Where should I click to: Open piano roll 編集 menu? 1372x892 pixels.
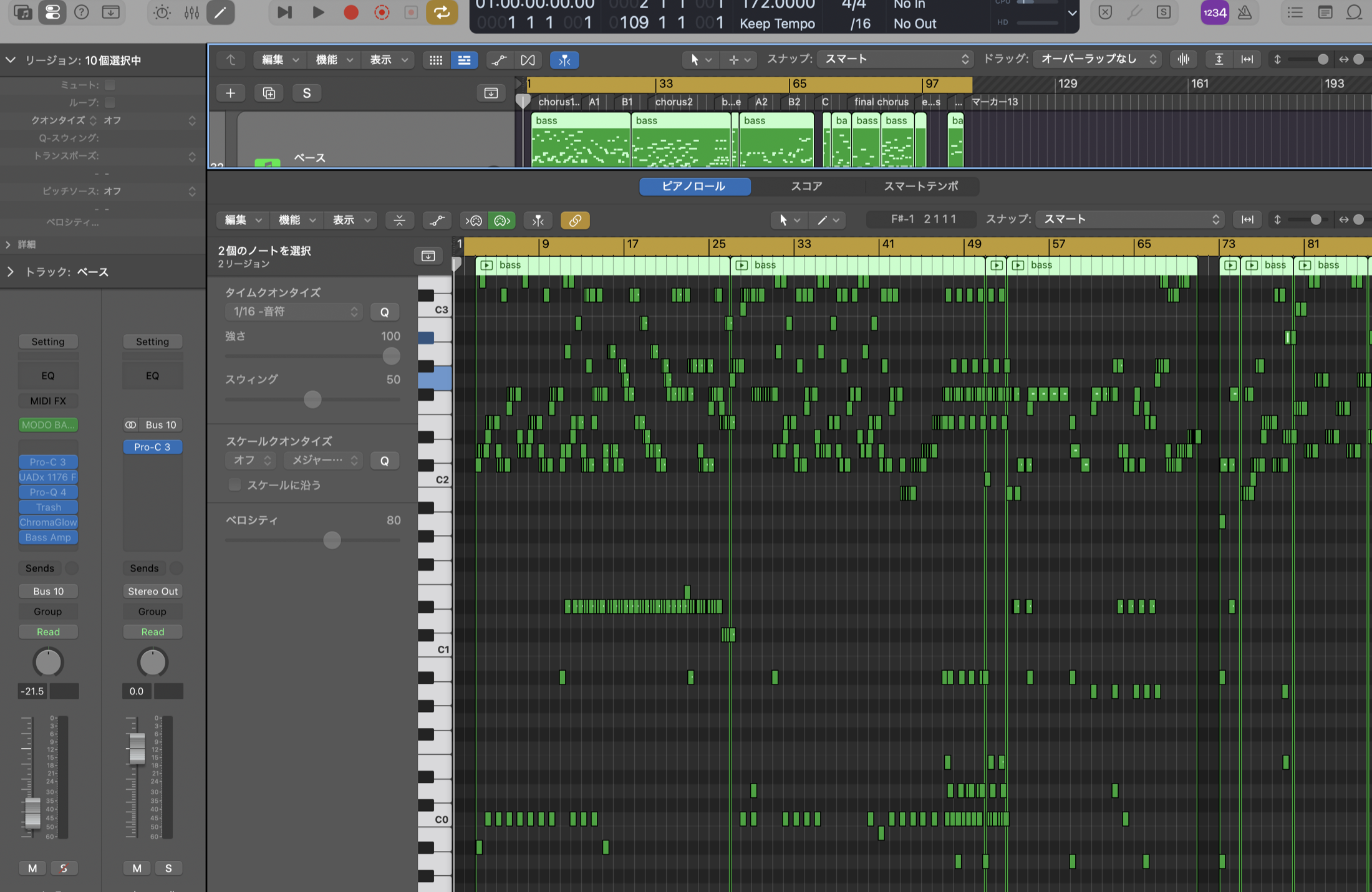point(242,220)
